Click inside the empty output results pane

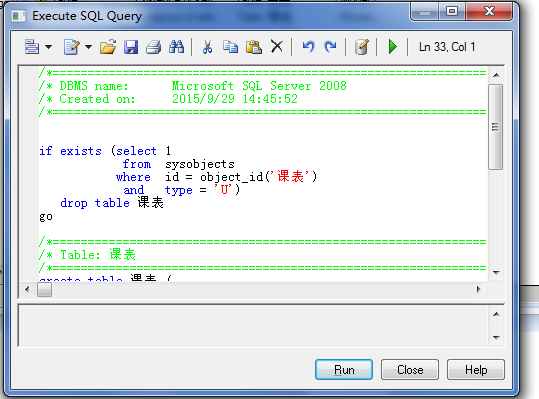click(x=253, y=326)
